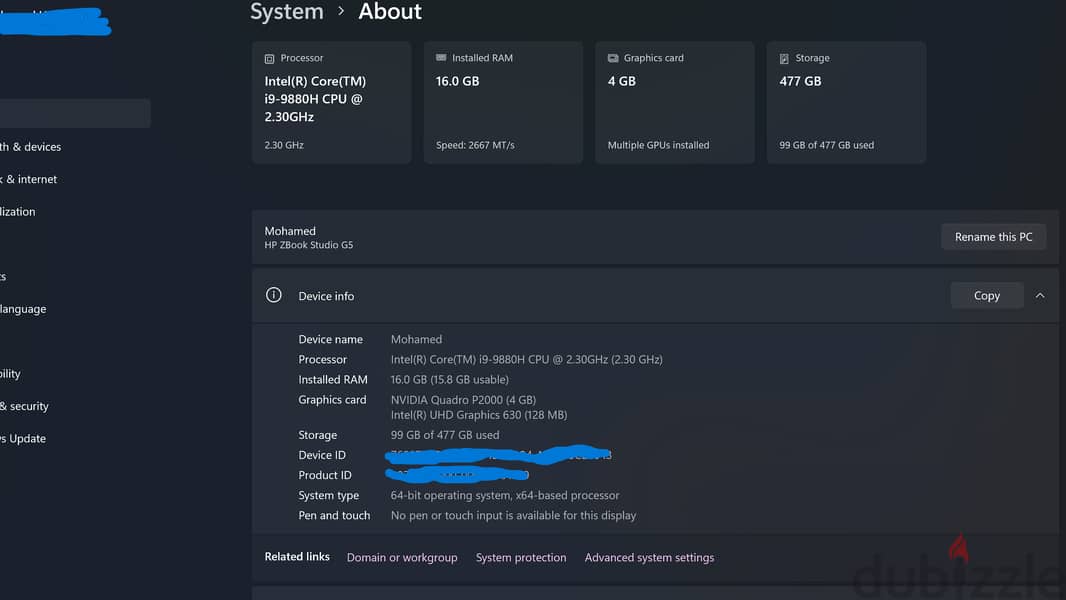Click Intel(R) UHD Graphics 630 text
1066x600 pixels.
pos(479,414)
